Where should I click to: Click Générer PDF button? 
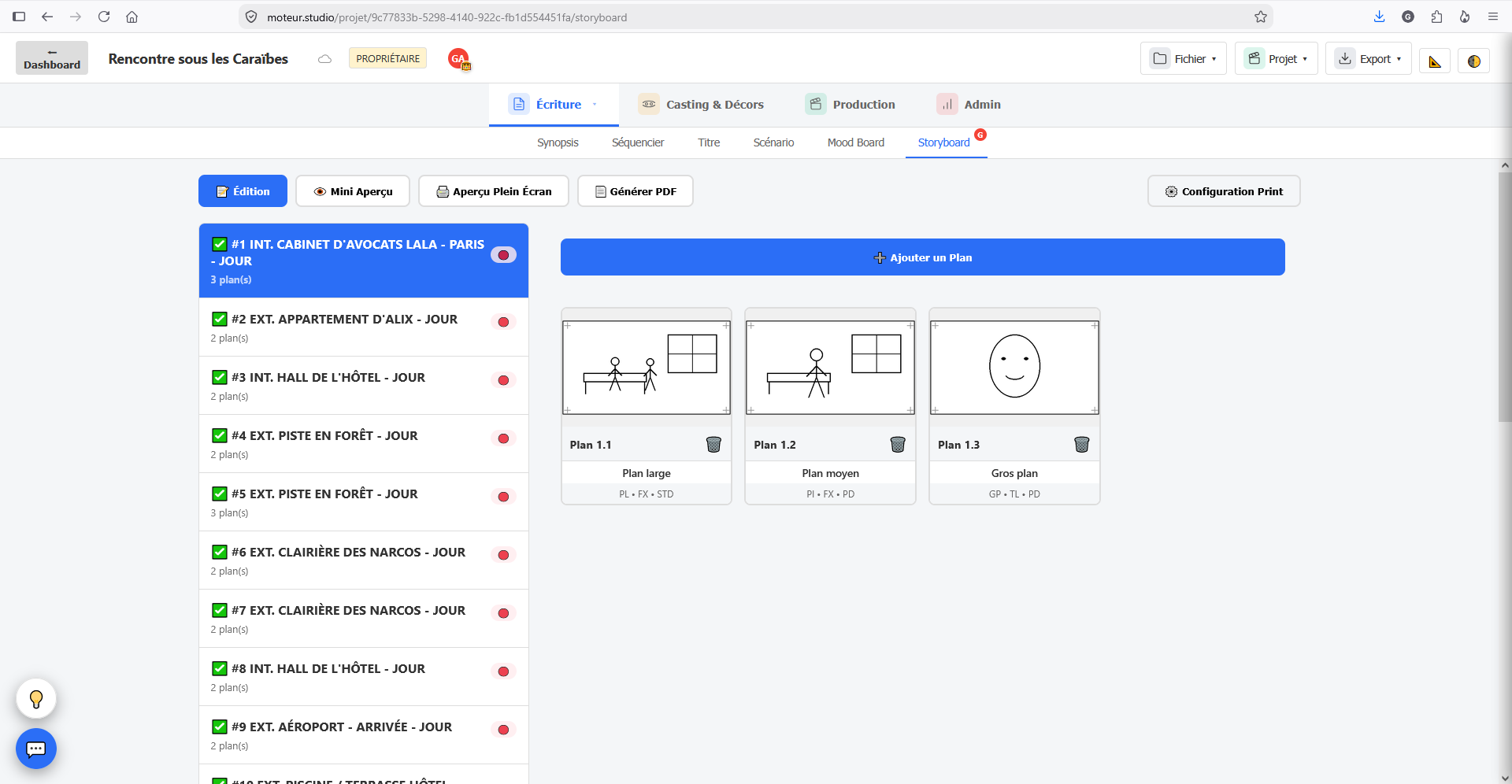[636, 191]
